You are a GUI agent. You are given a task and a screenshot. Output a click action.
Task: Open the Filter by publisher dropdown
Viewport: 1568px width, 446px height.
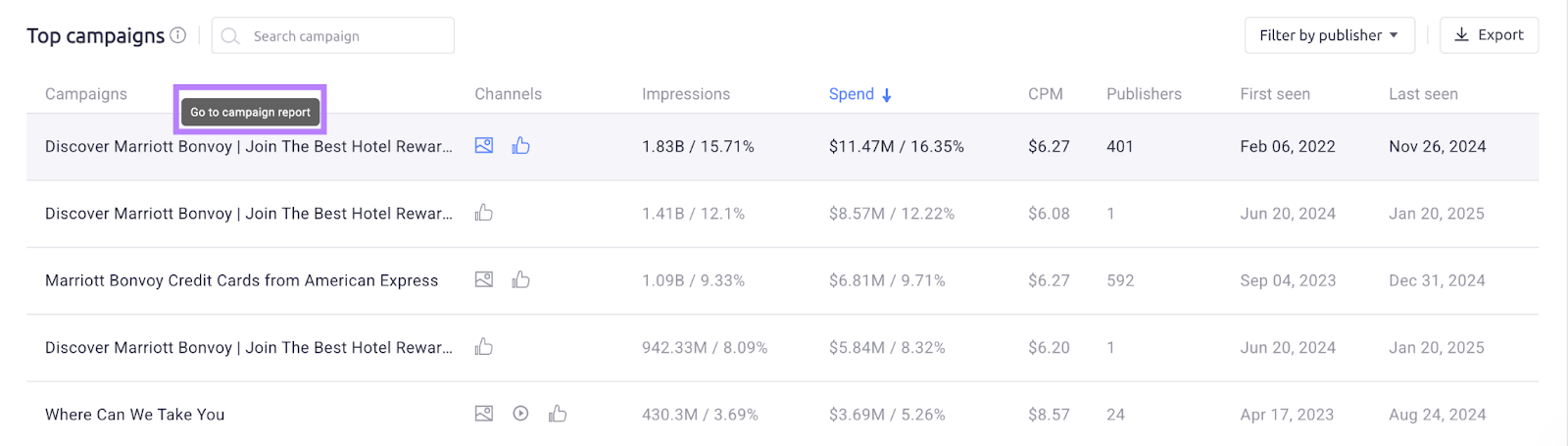coord(1329,35)
